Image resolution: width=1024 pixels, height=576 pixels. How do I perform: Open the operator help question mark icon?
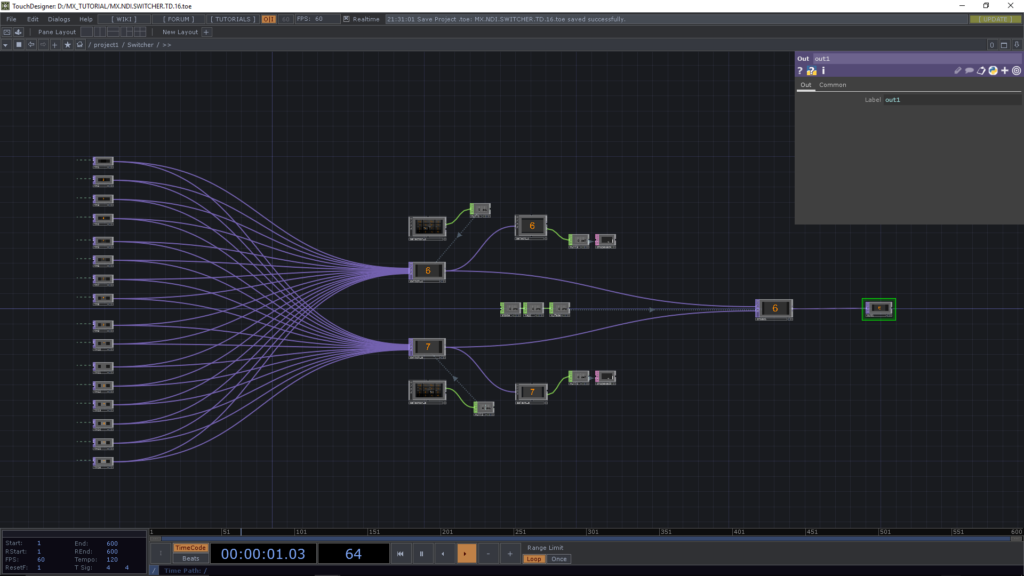[x=800, y=71]
